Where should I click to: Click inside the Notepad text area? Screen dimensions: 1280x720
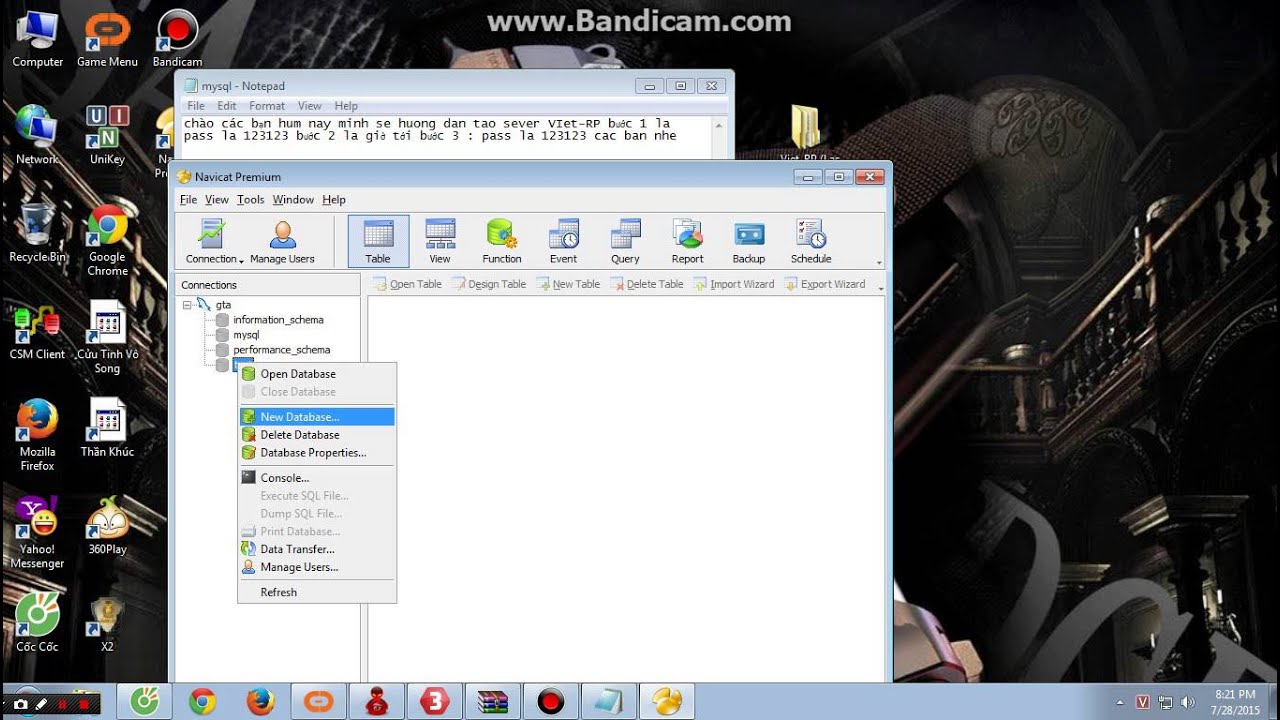click(x=446, y=137)
